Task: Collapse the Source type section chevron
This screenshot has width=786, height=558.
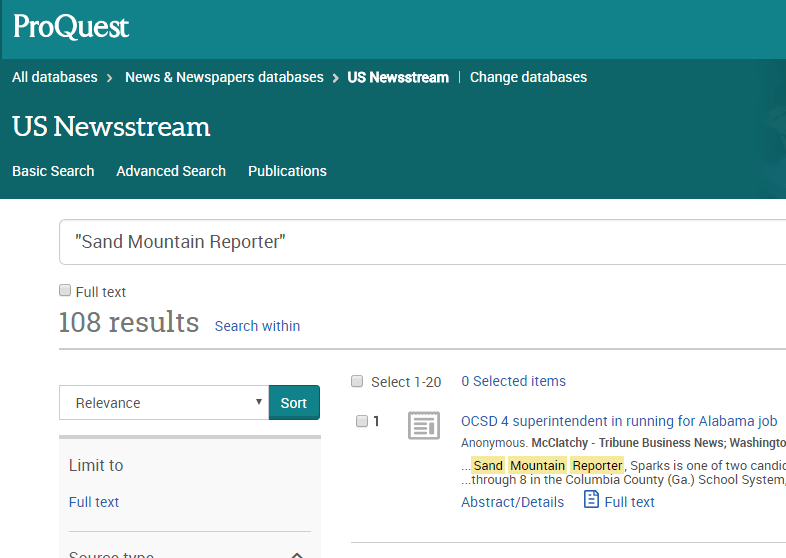Action: (x=297, y=554)
